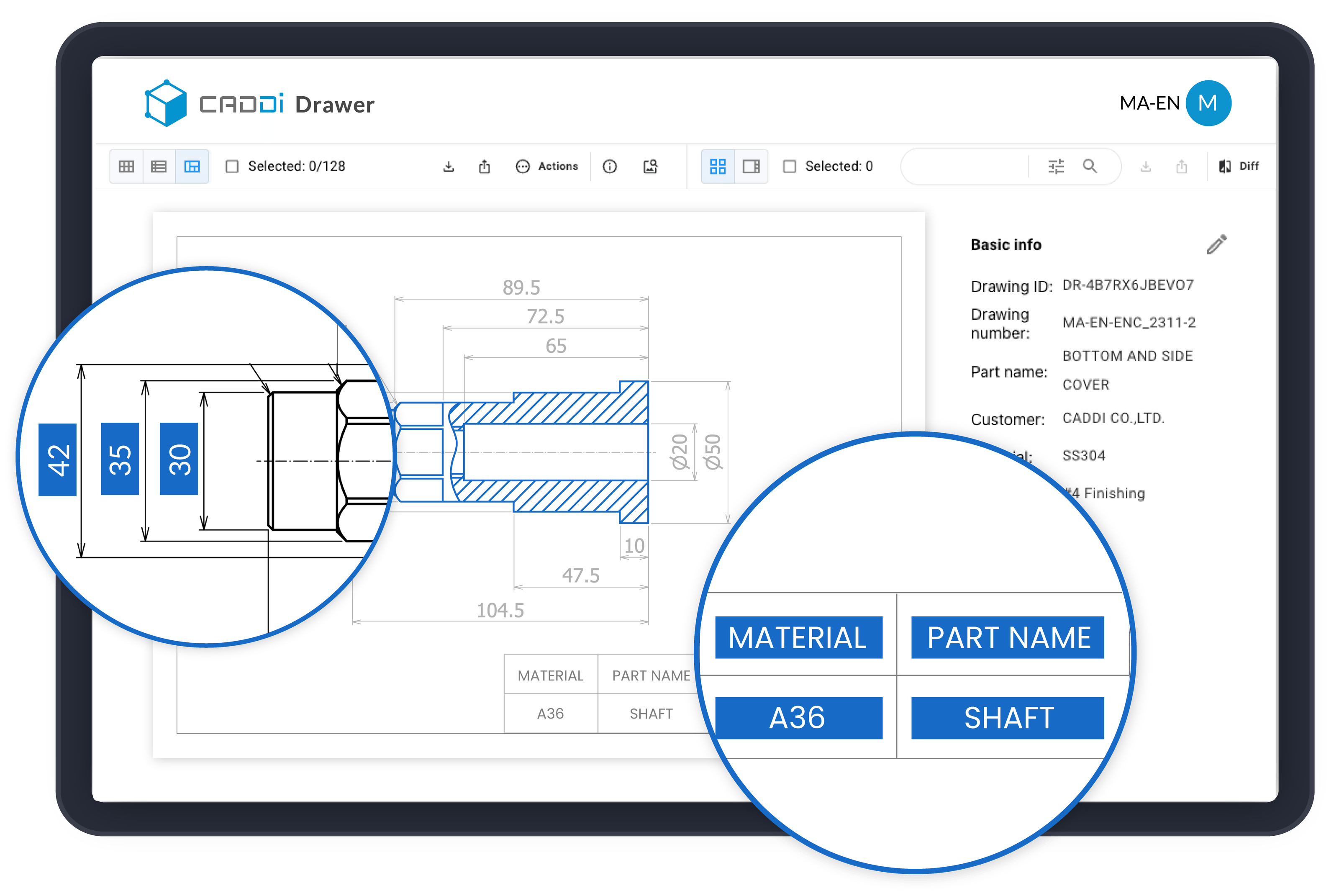The width and height of the screenshot is (1339, 896).
Task: Edit Basic info with pencil icon
Action: (x=1216, y=244)
